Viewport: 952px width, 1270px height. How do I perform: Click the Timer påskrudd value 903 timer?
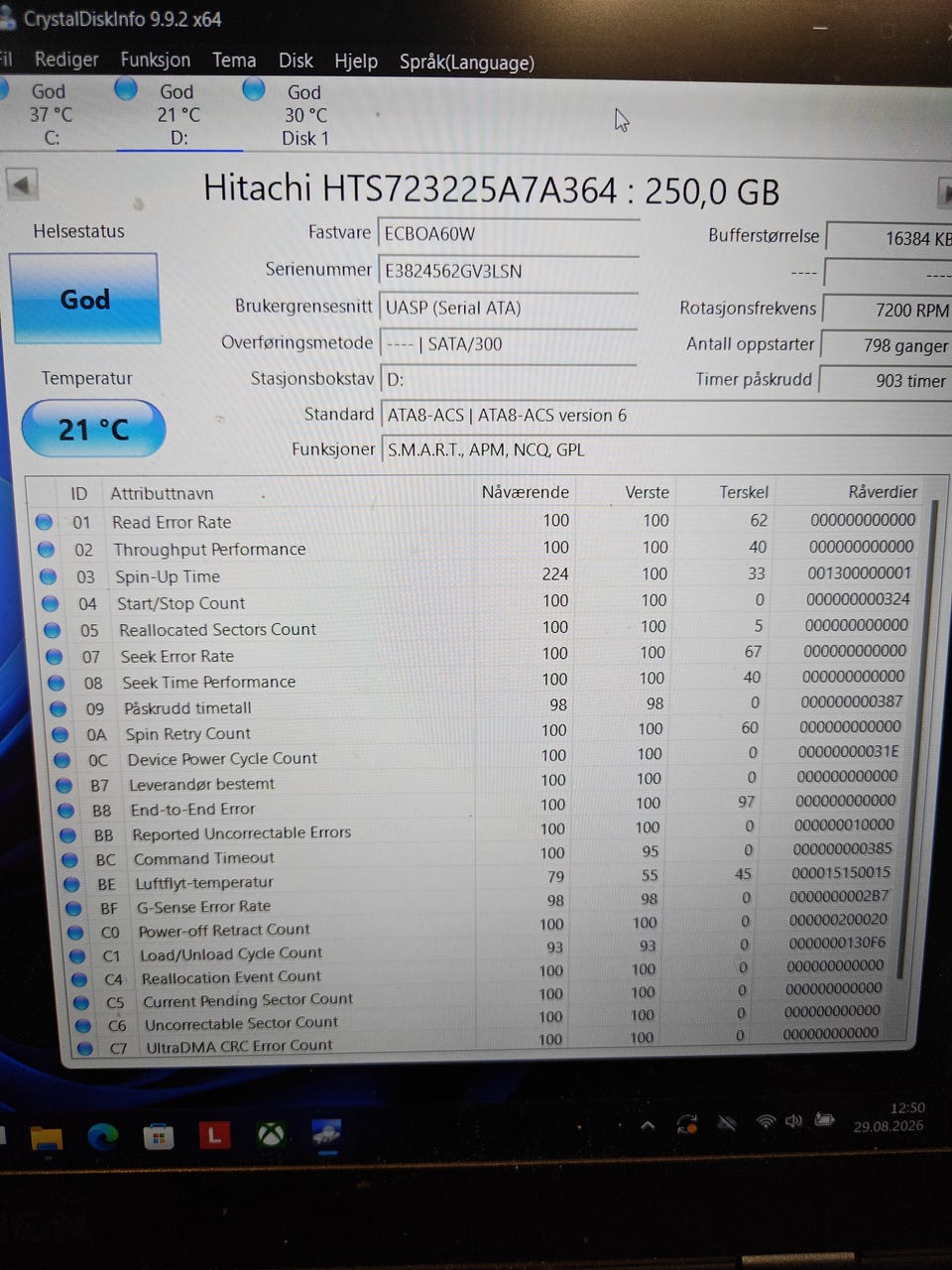(x=888, y=381)
